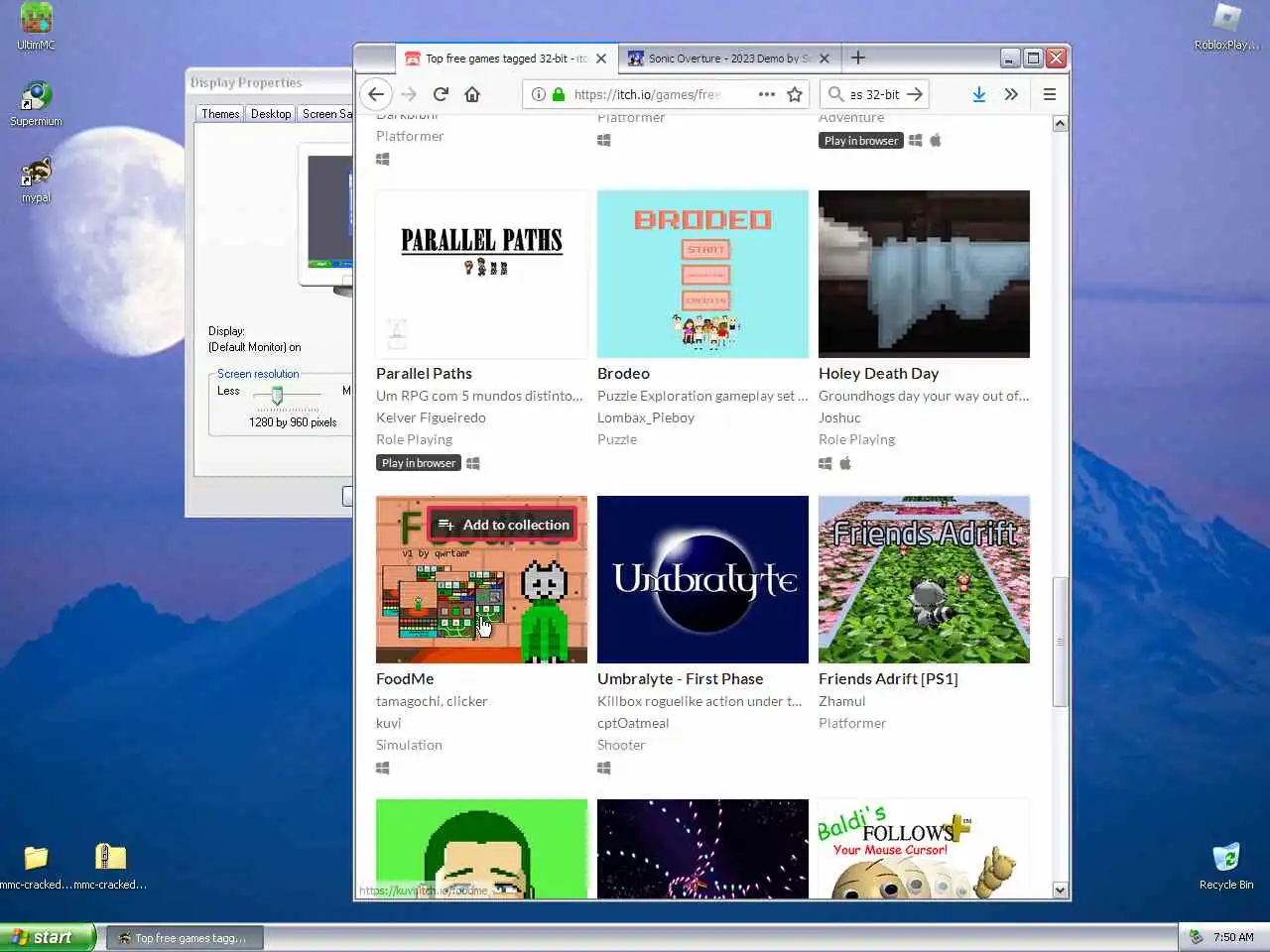Open the UltimMC desktop icon
This screenshot has width=1270, height=952.
36,27
